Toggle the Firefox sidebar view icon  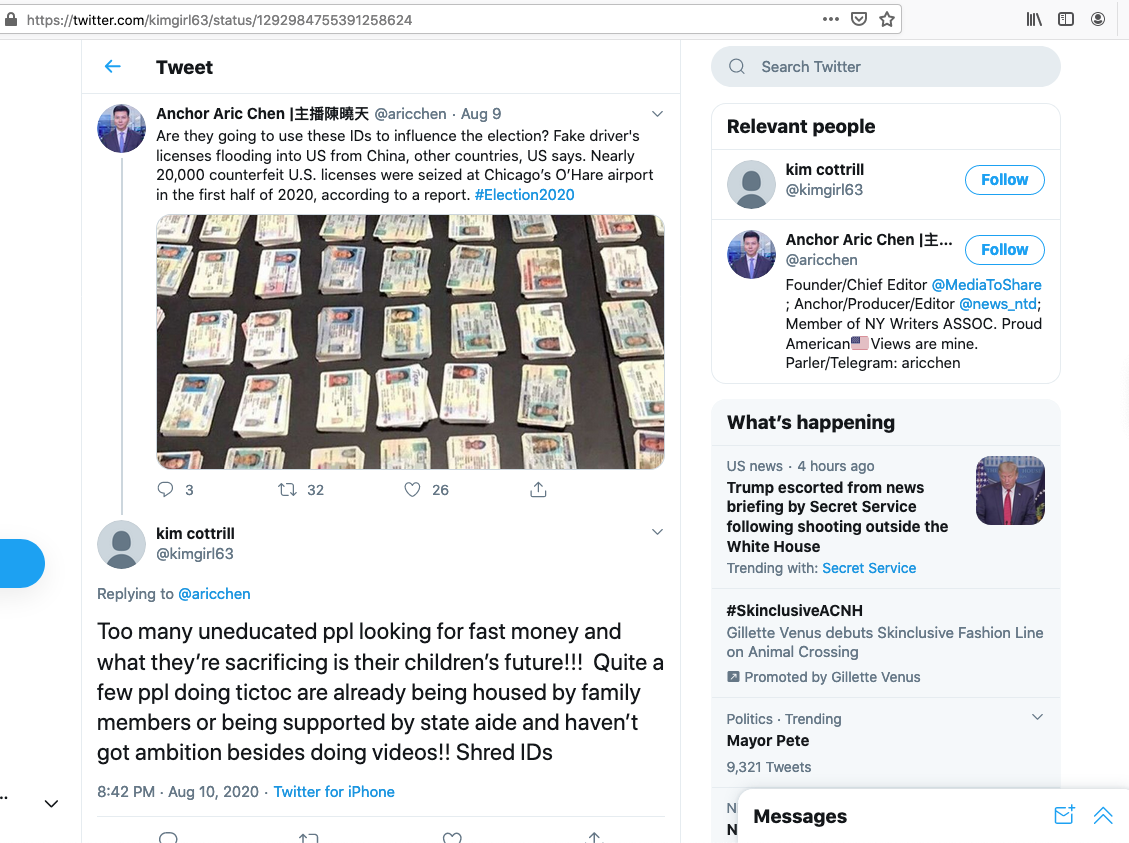click(x=1066, y=19)
